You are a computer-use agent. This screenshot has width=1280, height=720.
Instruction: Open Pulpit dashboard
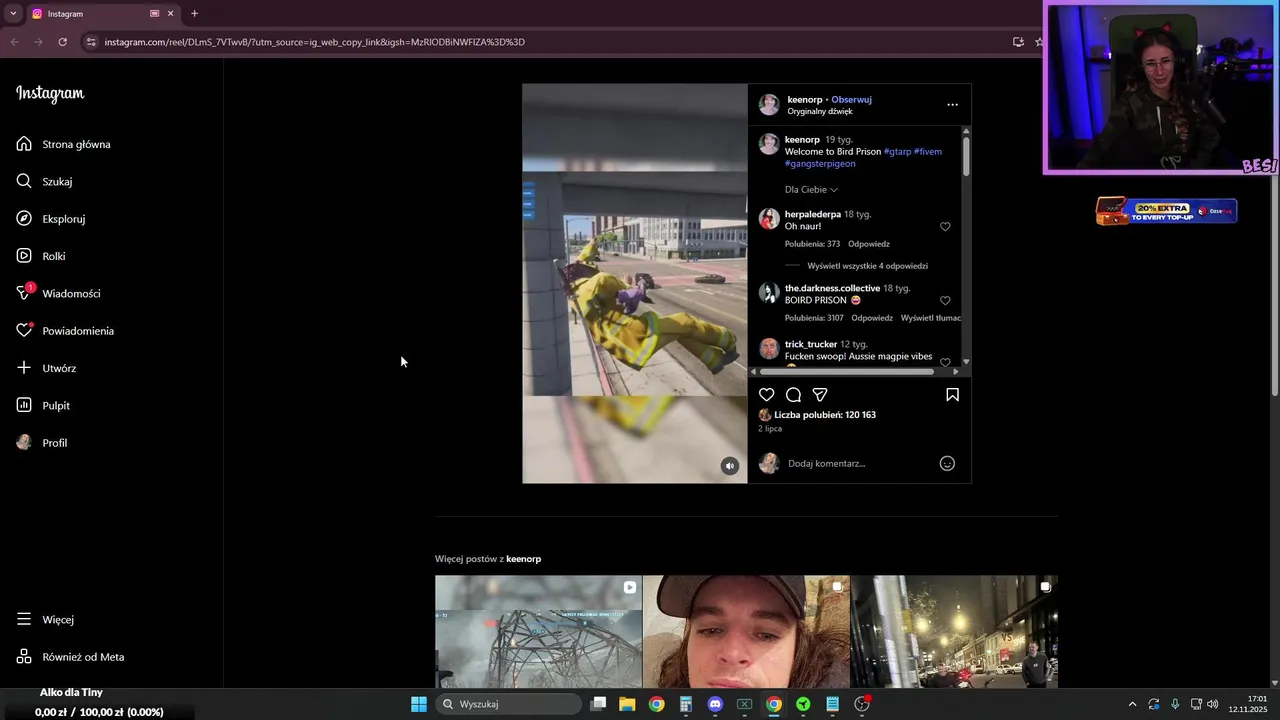click(43, 405)
